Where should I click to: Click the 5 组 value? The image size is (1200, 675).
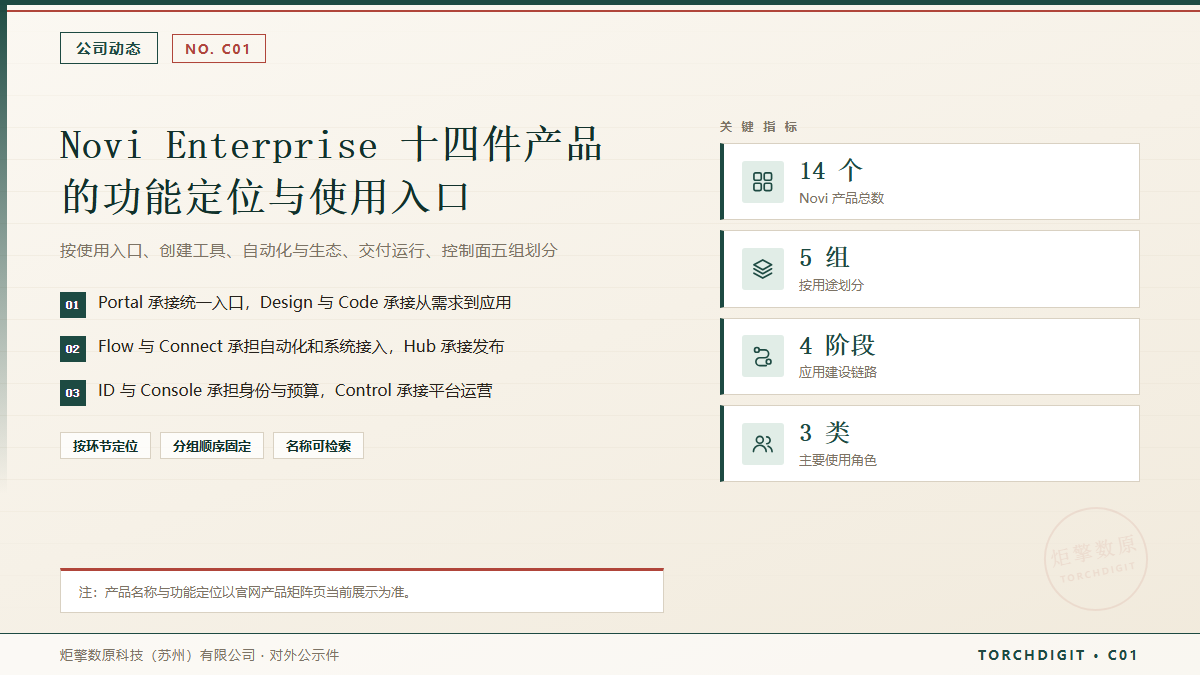(825, 258)
